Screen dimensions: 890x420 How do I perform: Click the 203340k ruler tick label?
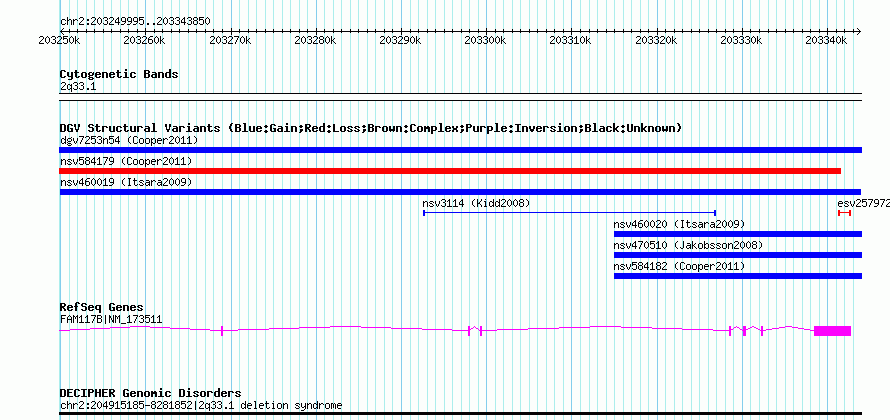click(x=826, y=41)
